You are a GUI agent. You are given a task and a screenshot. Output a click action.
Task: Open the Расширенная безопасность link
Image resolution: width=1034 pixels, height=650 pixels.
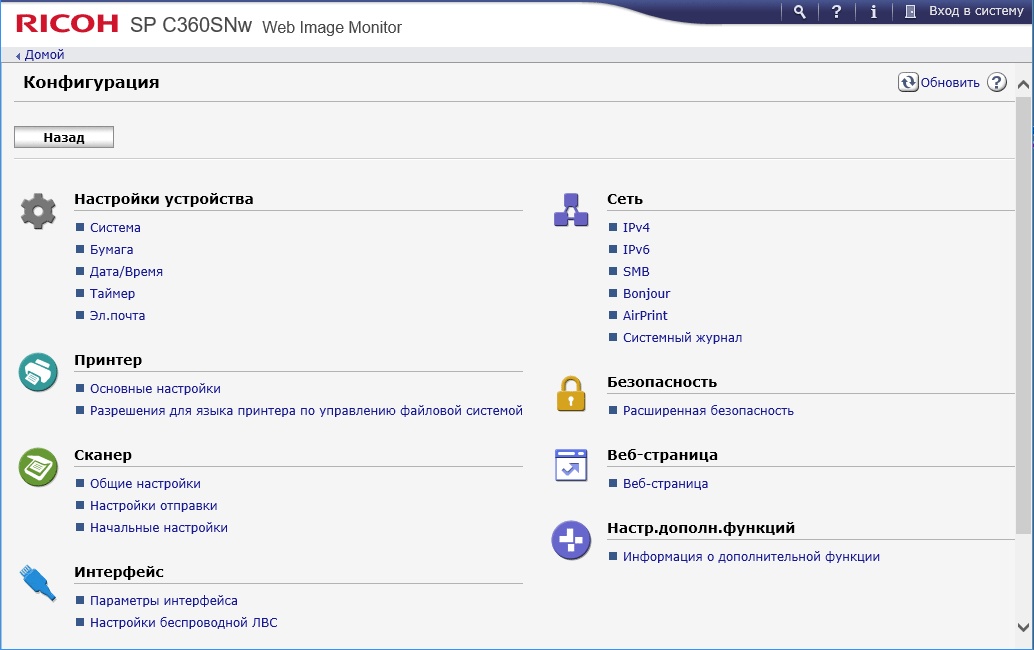[x=708, y=411]
